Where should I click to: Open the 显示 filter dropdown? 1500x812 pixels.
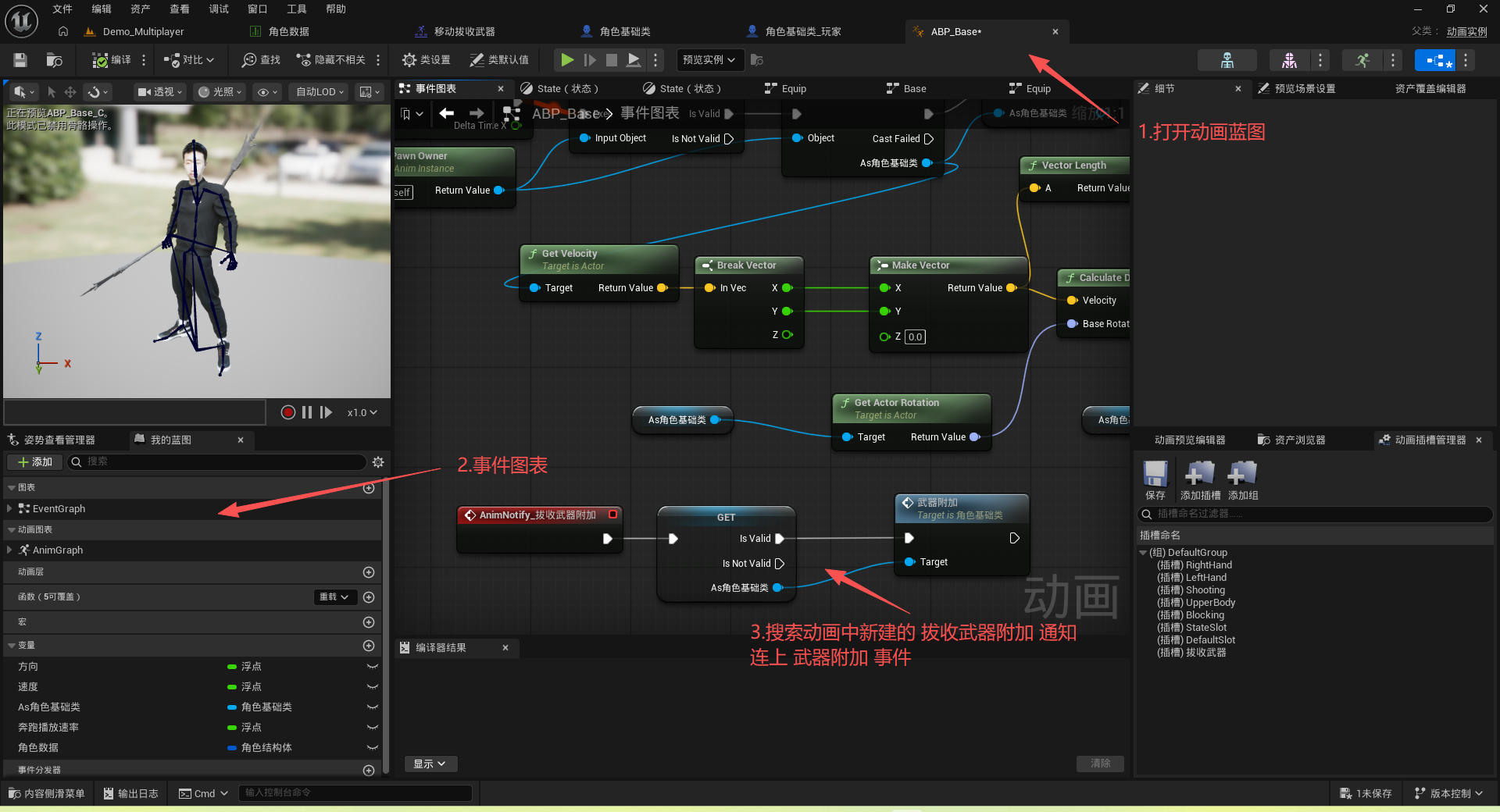point(429,764)
